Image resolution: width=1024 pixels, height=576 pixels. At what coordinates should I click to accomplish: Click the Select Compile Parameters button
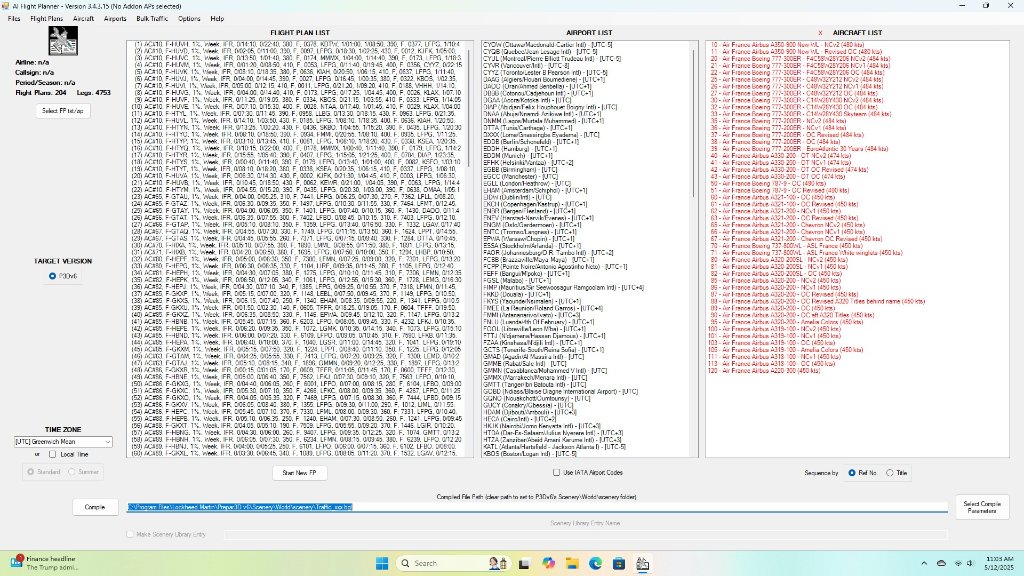[x=981, y=507]
